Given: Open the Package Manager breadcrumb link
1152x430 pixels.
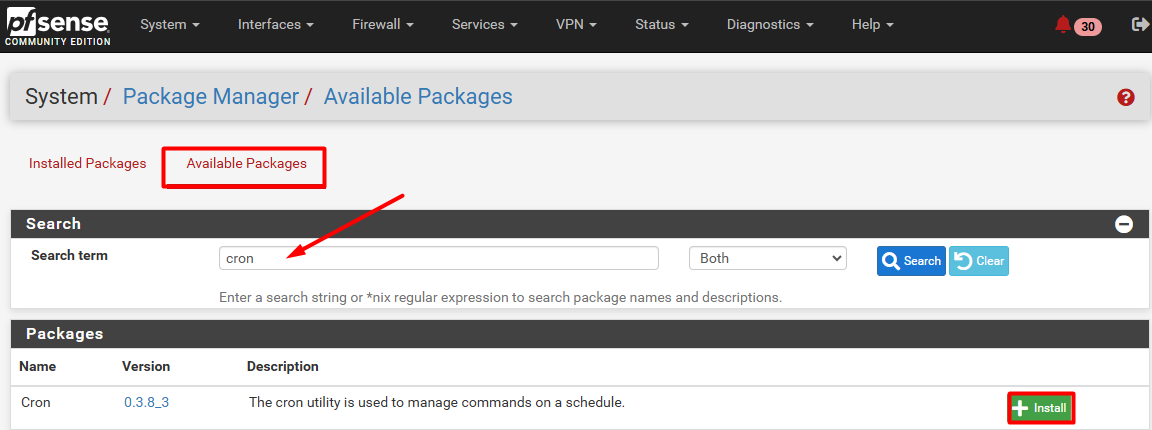Looking at the screenshot, I should [x=211, y=96].
